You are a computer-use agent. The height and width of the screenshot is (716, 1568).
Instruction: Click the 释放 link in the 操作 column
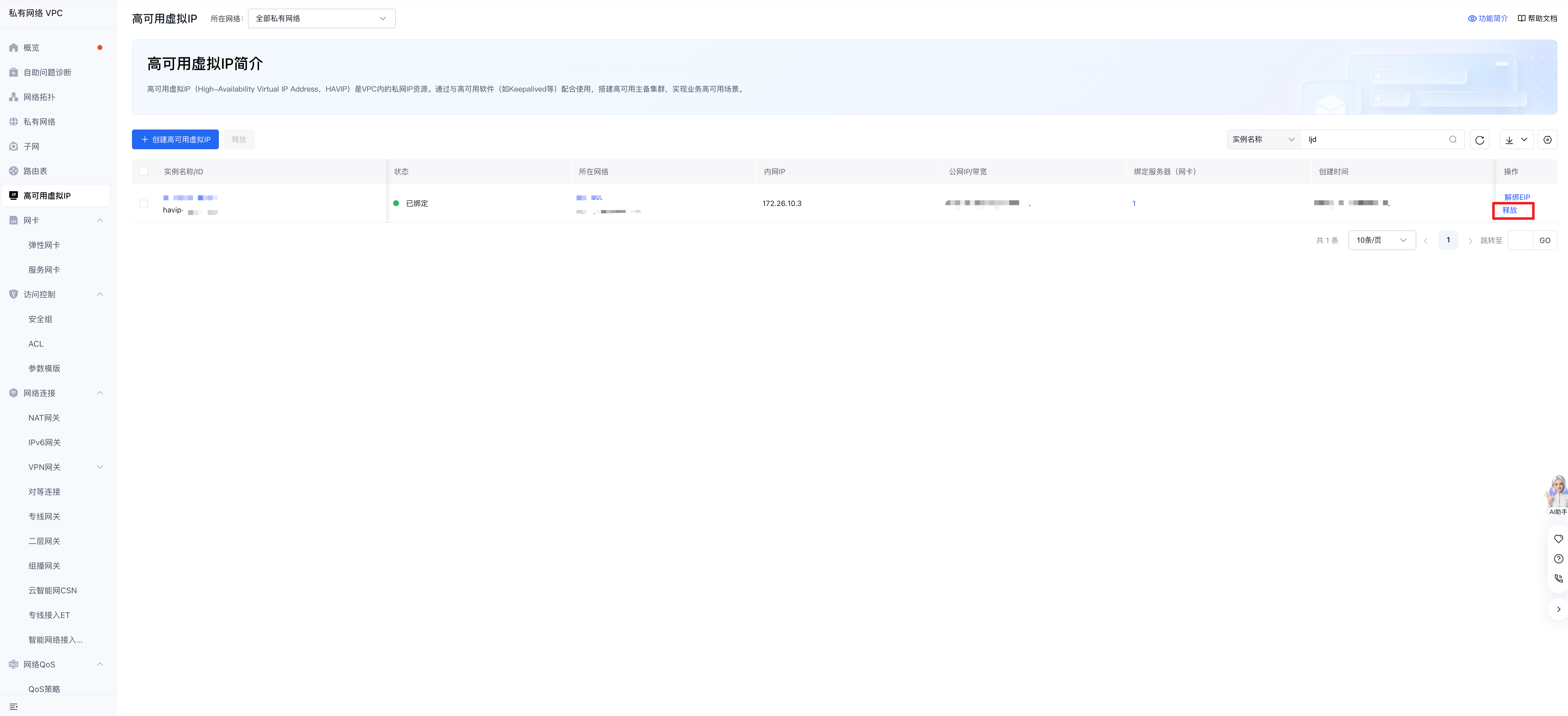pyautogui.click(x=1509, y=210)
